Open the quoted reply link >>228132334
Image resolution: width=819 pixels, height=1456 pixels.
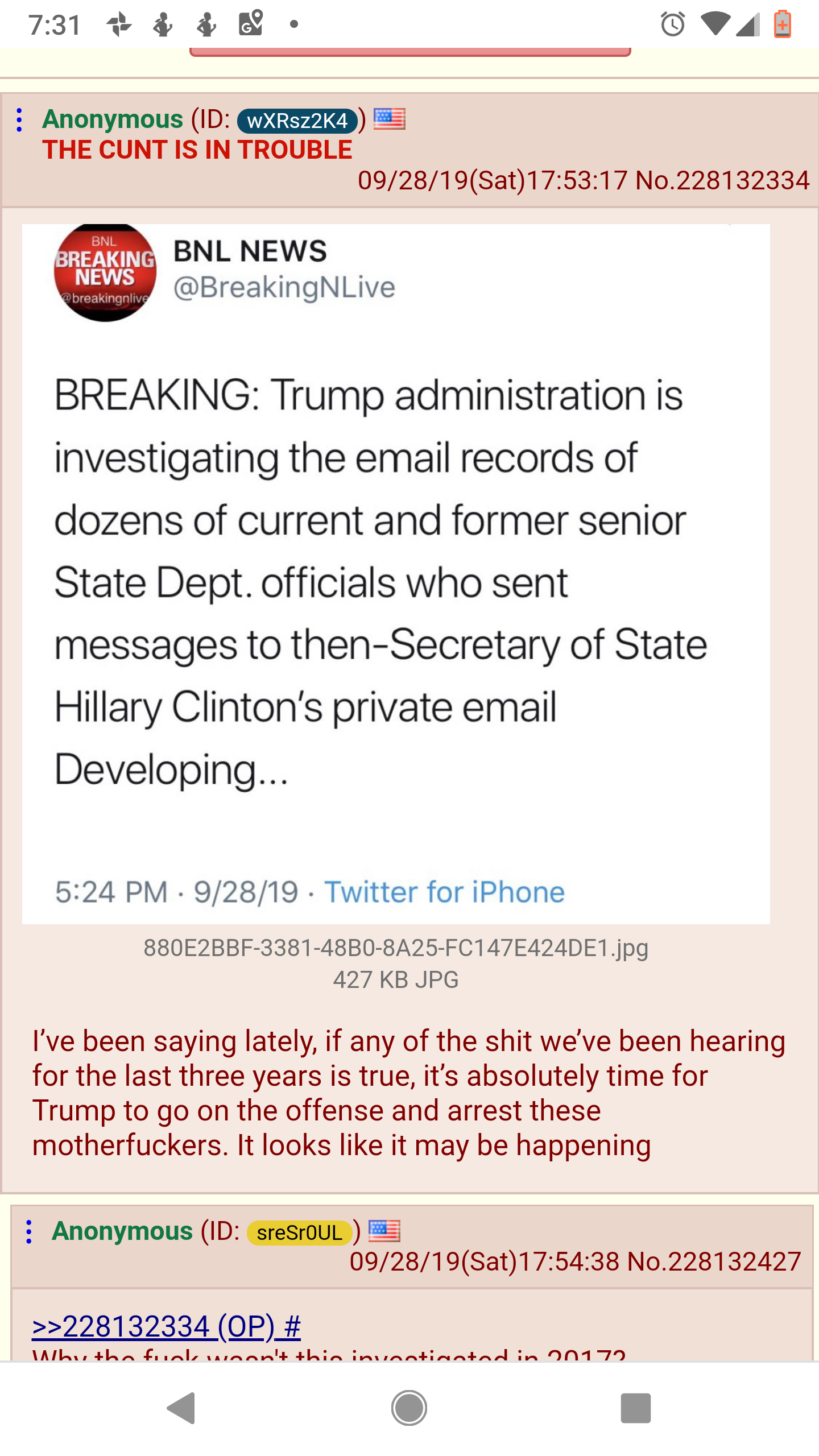[x=166, y=1326]
